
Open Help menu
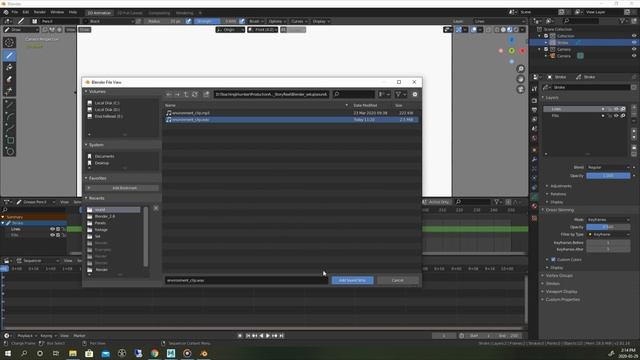[73, 12]
